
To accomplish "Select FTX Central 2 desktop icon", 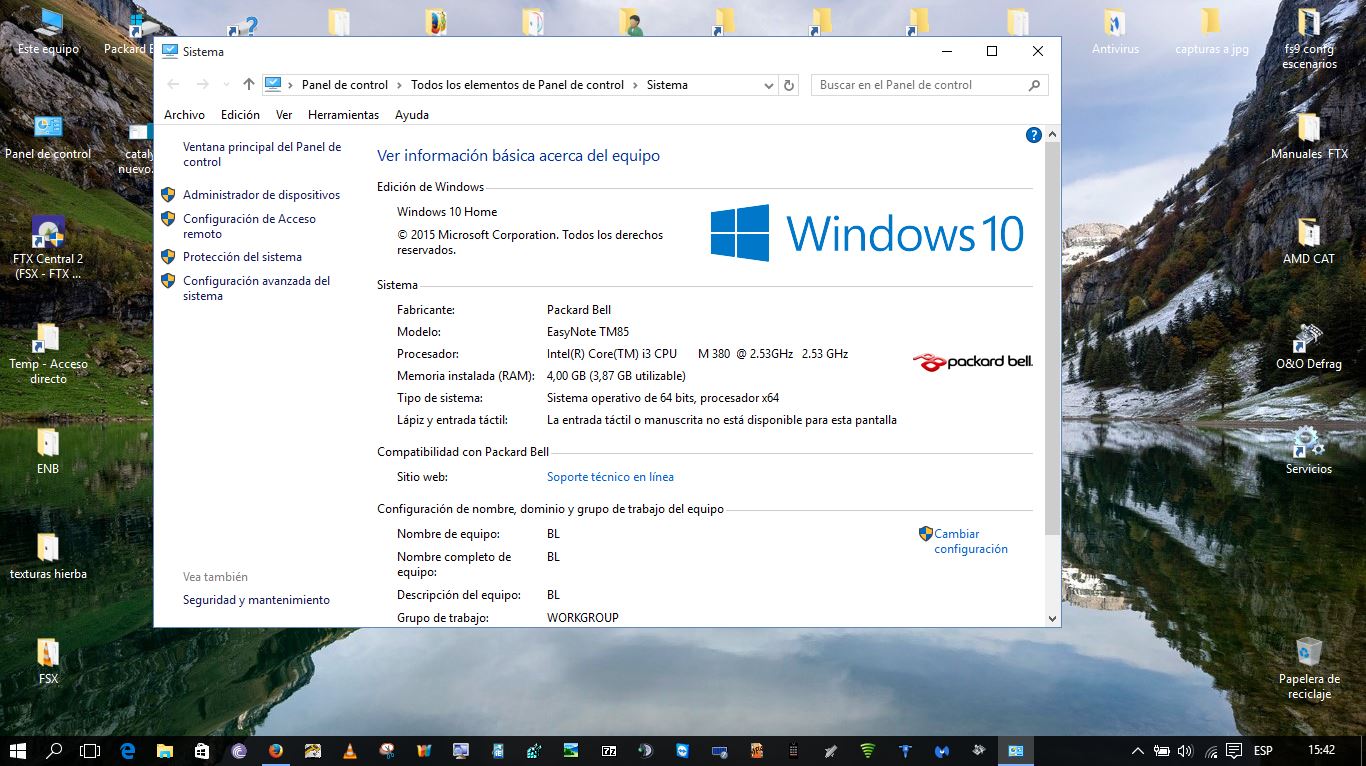I will click(x=48, y=248).
